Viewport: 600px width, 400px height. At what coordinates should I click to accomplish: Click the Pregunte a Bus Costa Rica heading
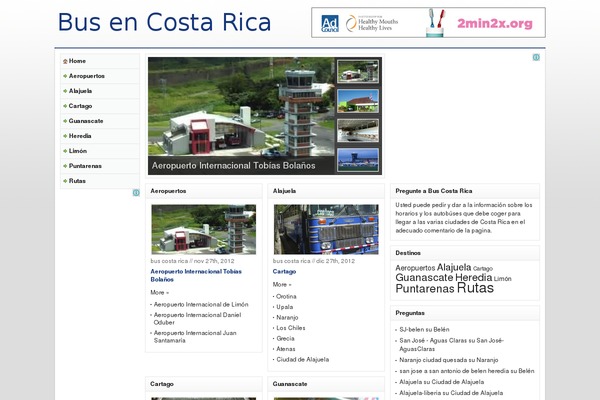point(434,191)
